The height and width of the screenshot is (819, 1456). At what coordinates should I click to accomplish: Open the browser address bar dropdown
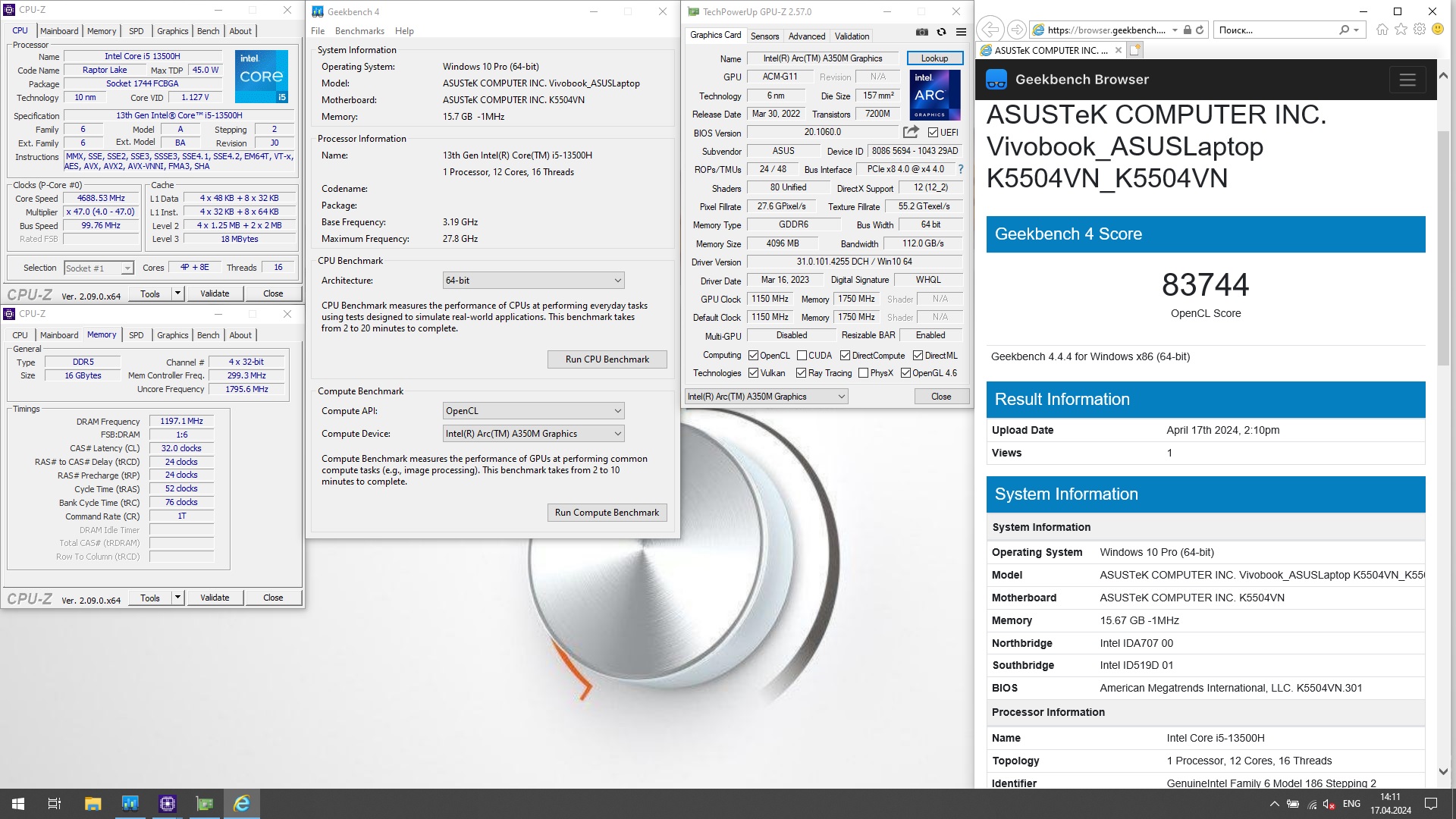pos(1175,30)
